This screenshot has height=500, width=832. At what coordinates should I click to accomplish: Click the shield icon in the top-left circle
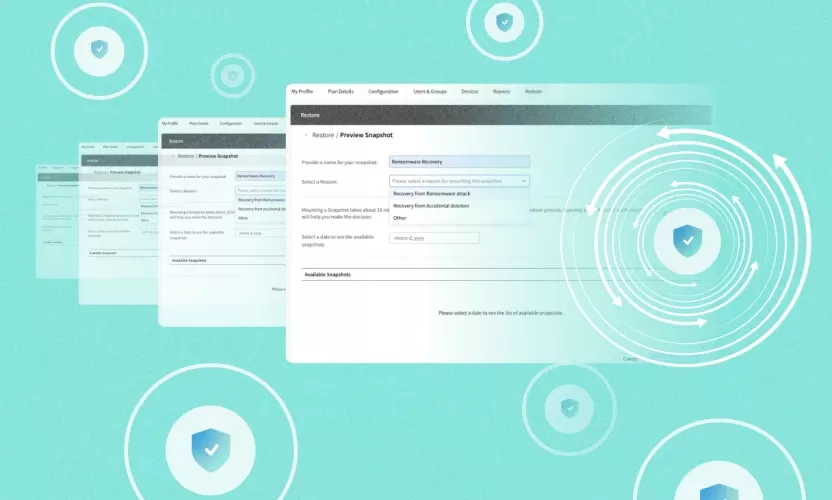point(98,48)
